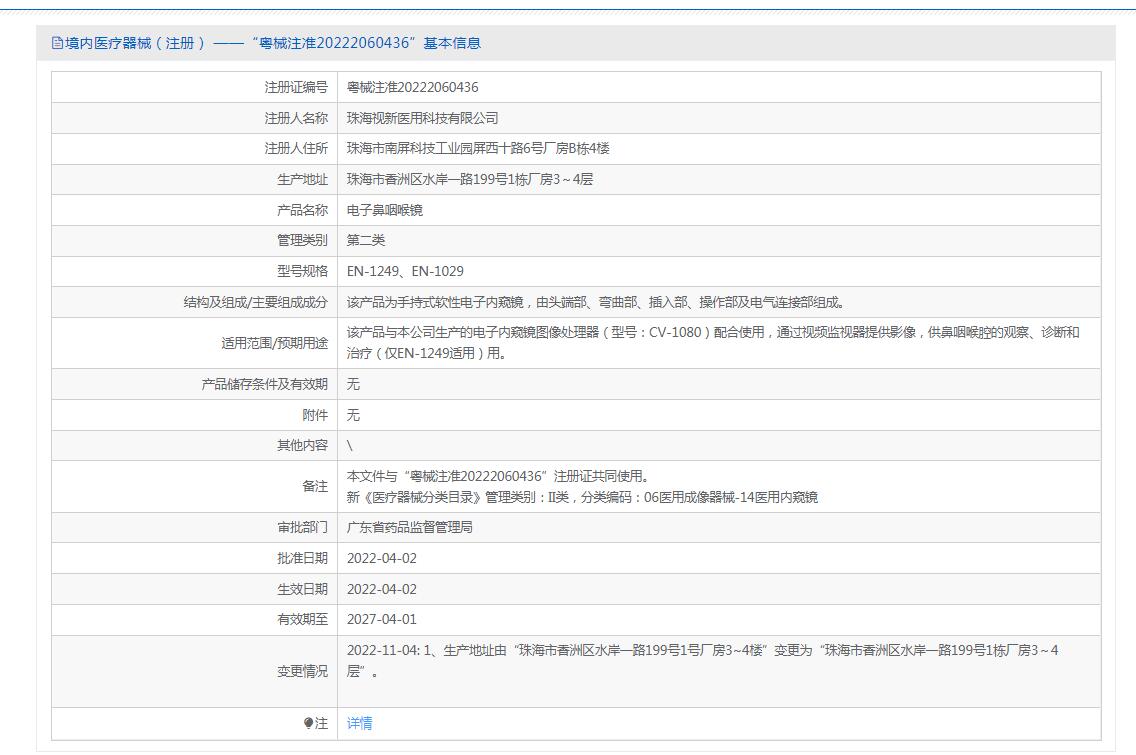
Task: Click the 有效期至 row label
Action: pyautogui.click(x=302, y=619)
